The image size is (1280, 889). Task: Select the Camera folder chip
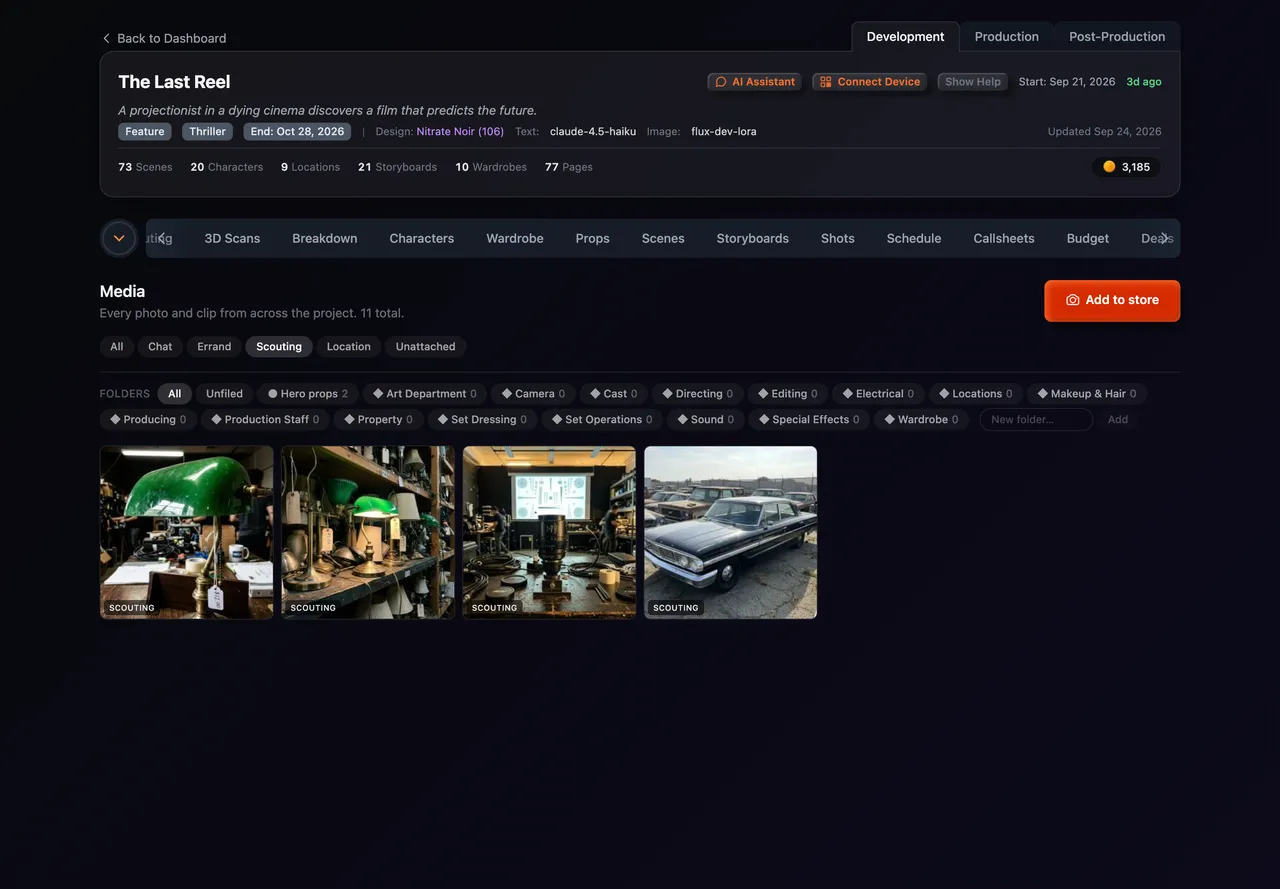(x=533, y=394)
